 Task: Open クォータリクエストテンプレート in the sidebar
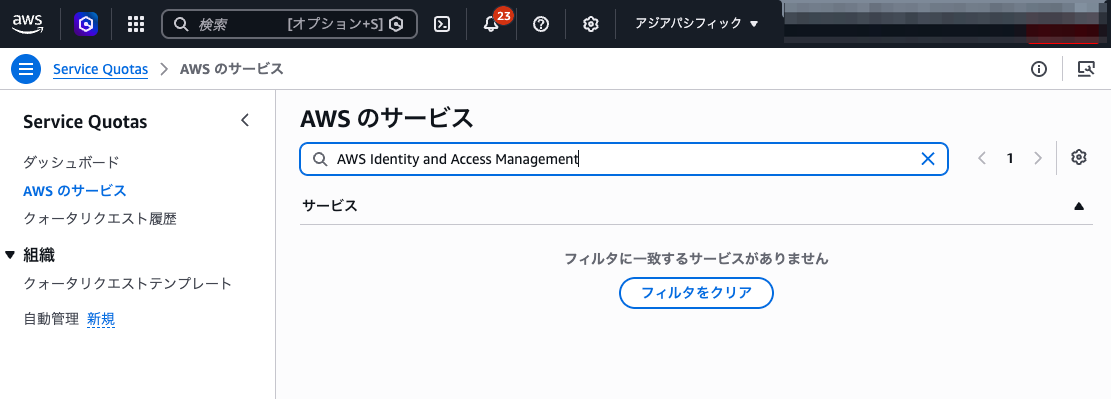point(128,283)
